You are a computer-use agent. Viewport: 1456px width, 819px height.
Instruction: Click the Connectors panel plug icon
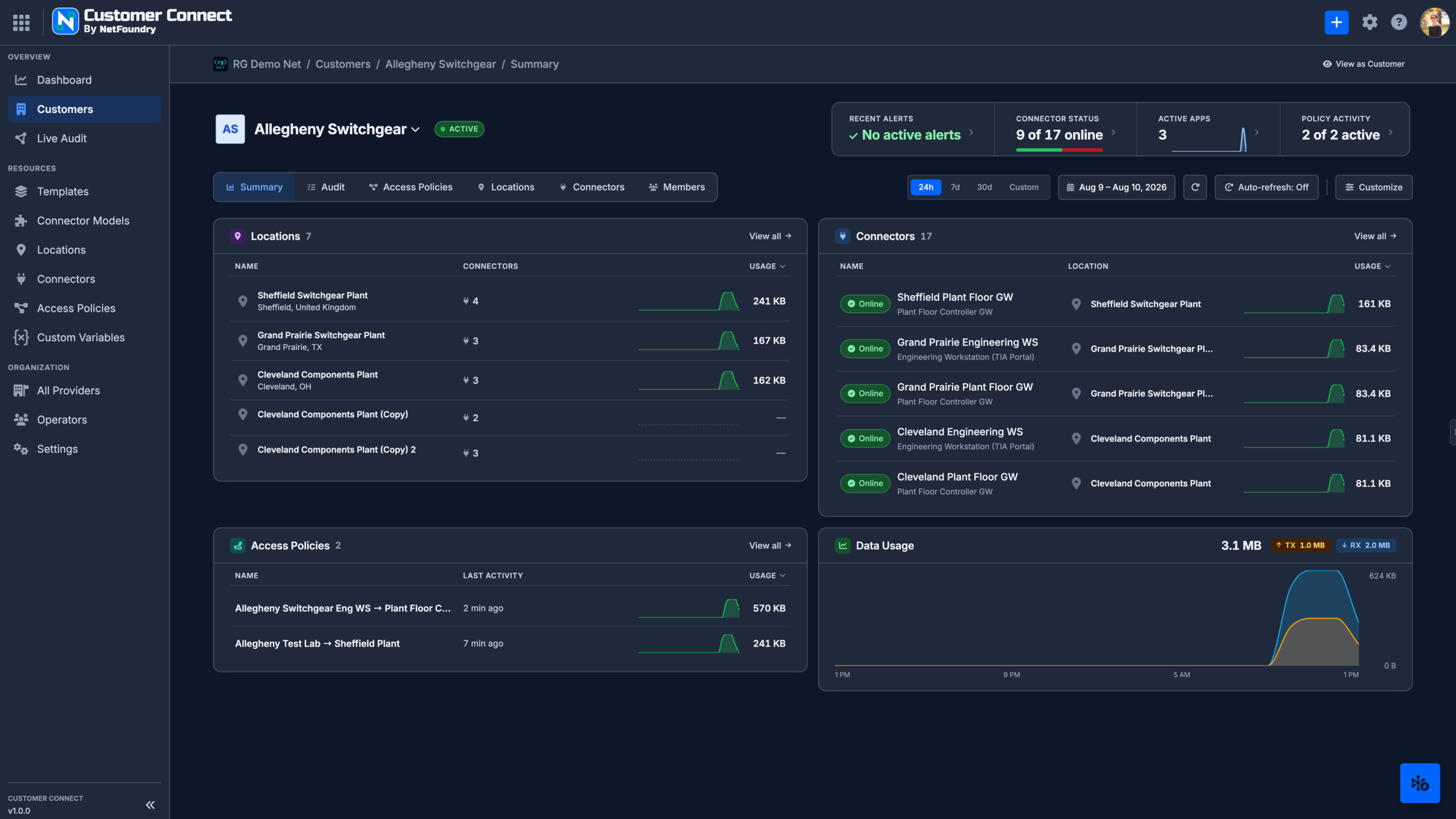843,236
